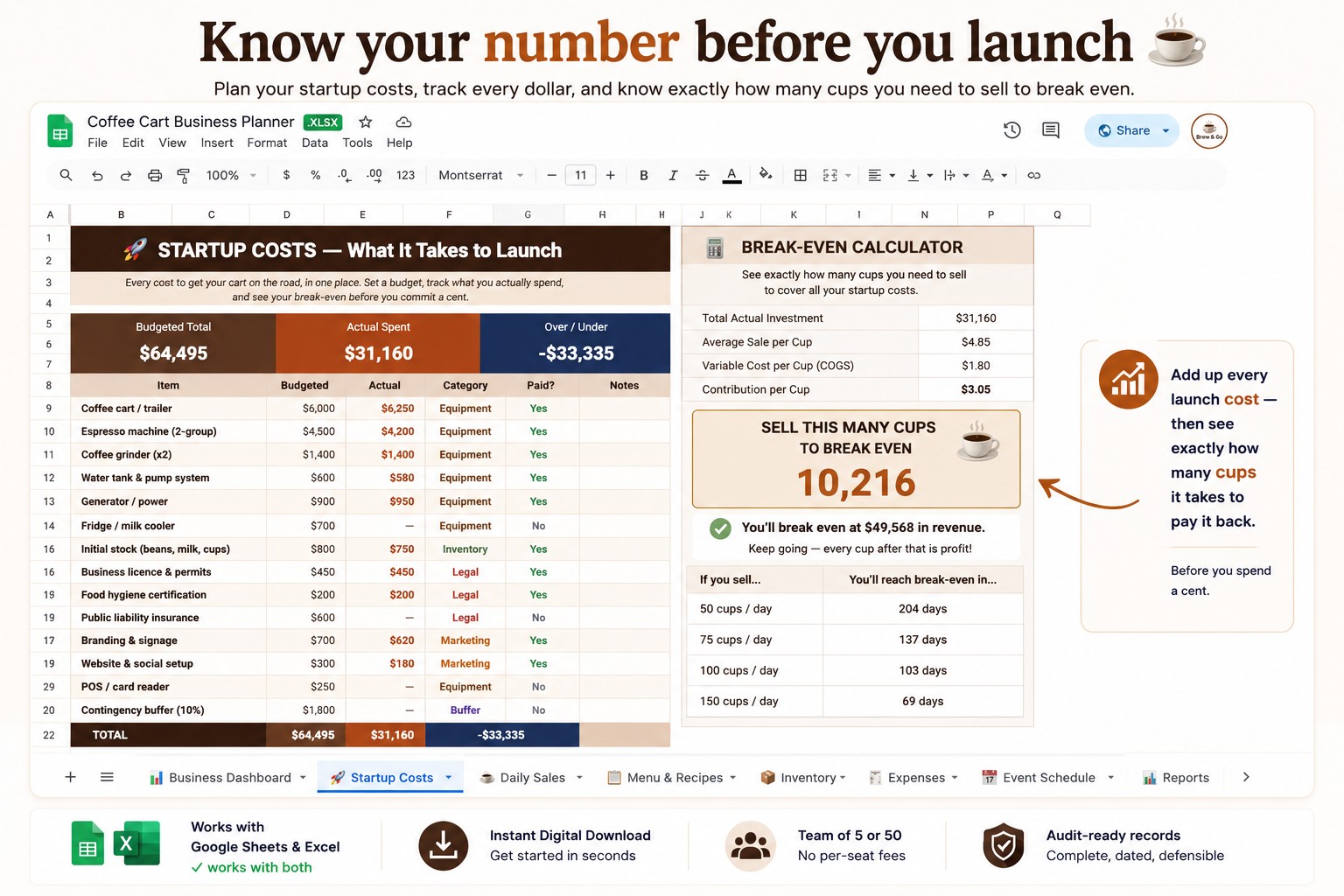
Task: Open Startup Costs tab dropdown arrow
Action: (x=449, y=777)
